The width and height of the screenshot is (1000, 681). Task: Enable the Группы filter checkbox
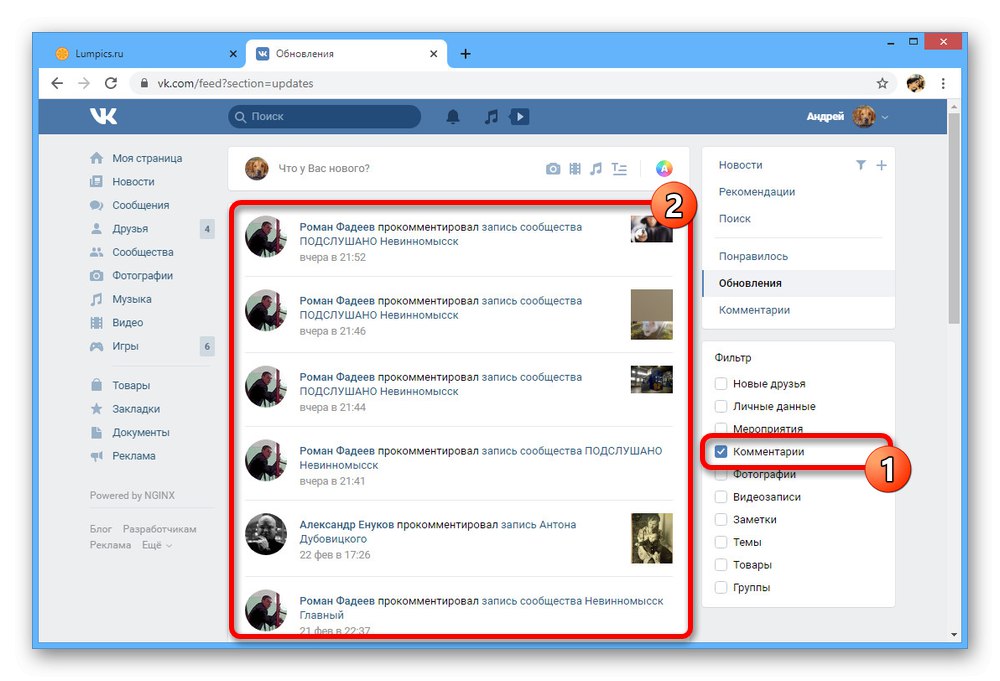[x=721, y=587]
